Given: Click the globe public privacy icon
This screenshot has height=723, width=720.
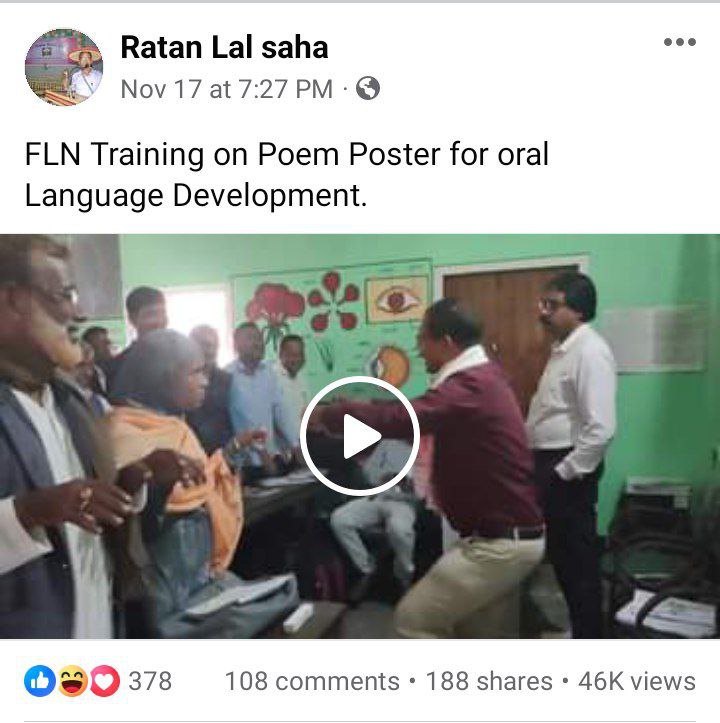Looking at the screenshot, I should pyautogui.click(x=368, y=88).
